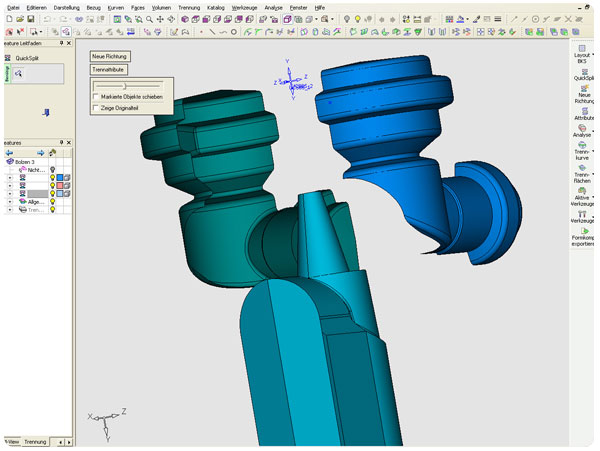Click the Layout BKS icon in right sidebar

click(581, 48)
